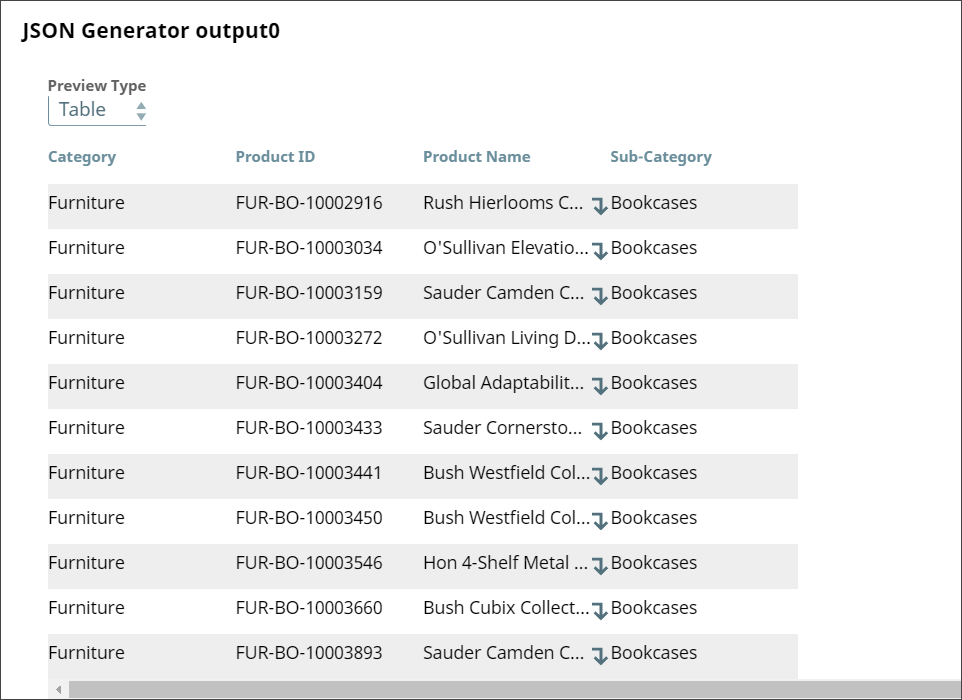This screenshot has width=962, height=700.
Task: Open the Preview Type dropdown
Action: pos(90,110)
